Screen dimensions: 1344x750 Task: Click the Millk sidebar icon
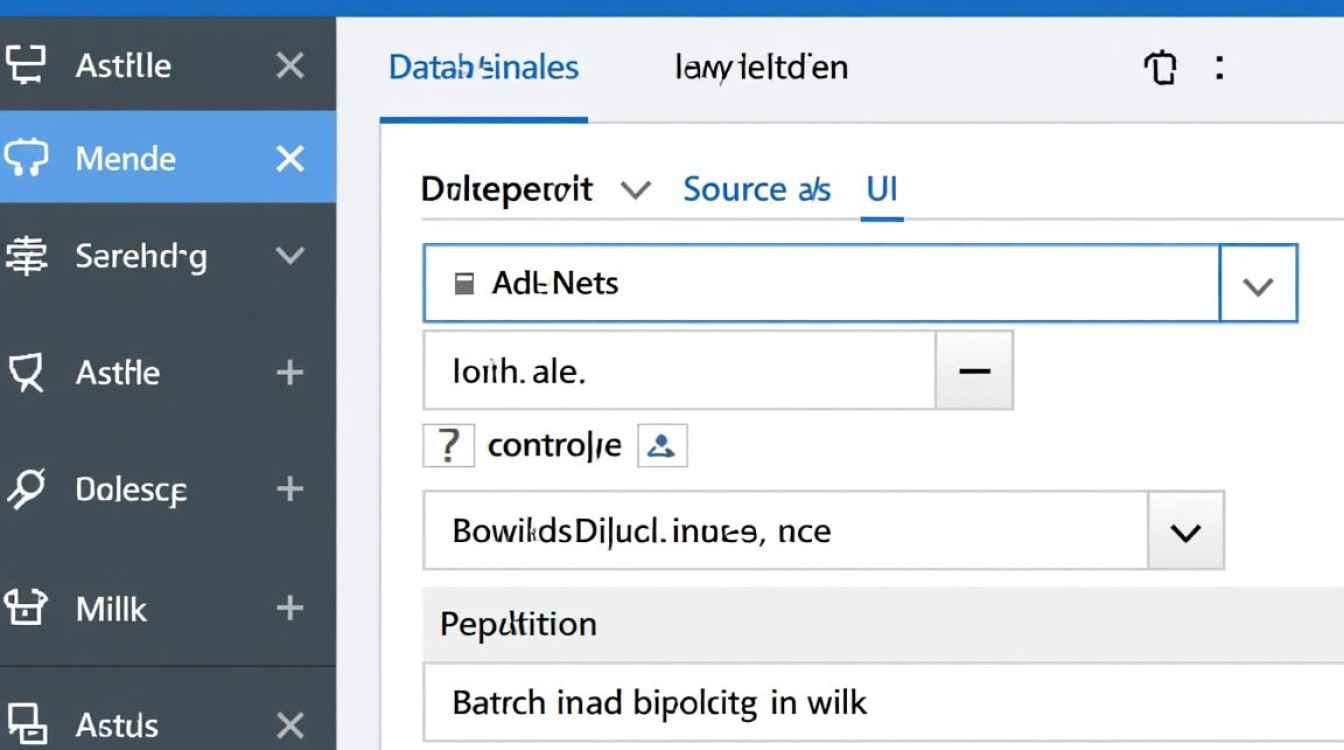tap(26, 608)
